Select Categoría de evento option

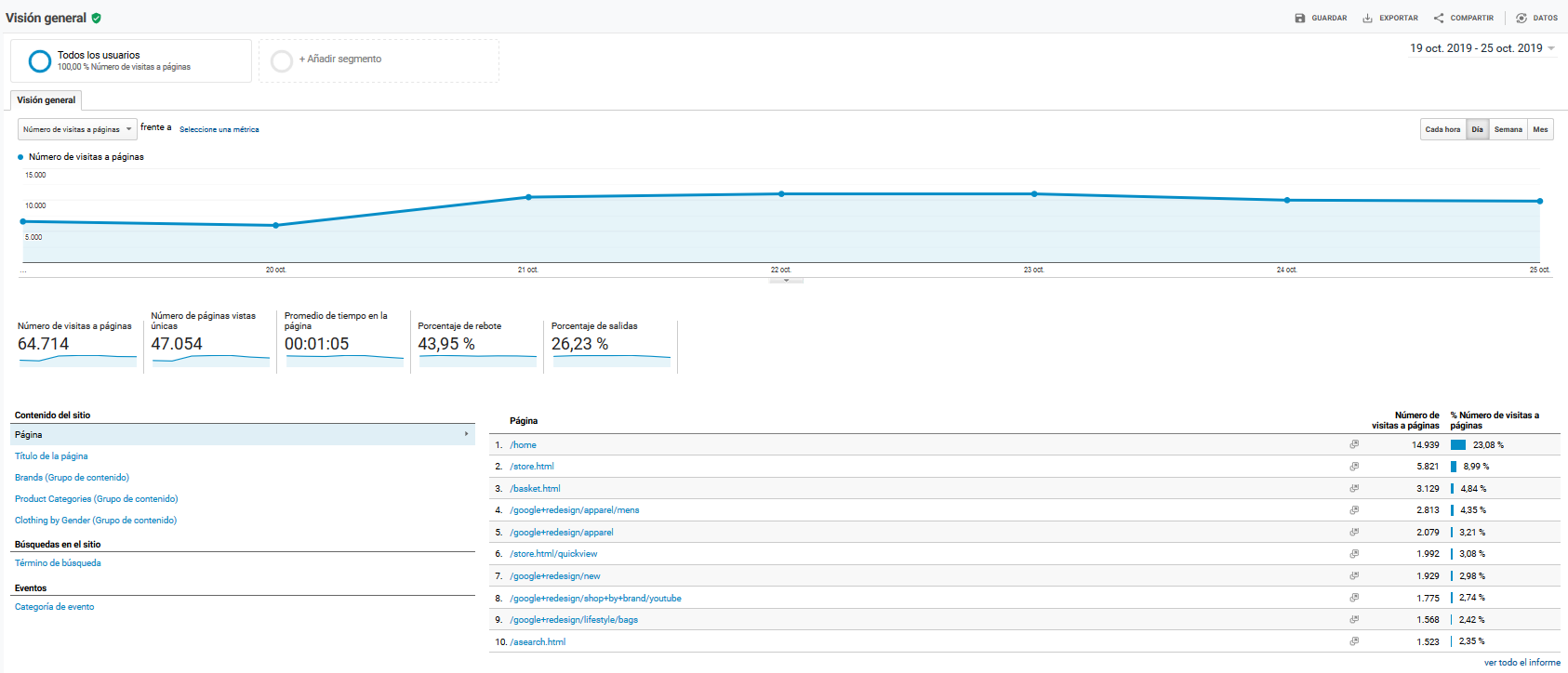pos(55,607)
